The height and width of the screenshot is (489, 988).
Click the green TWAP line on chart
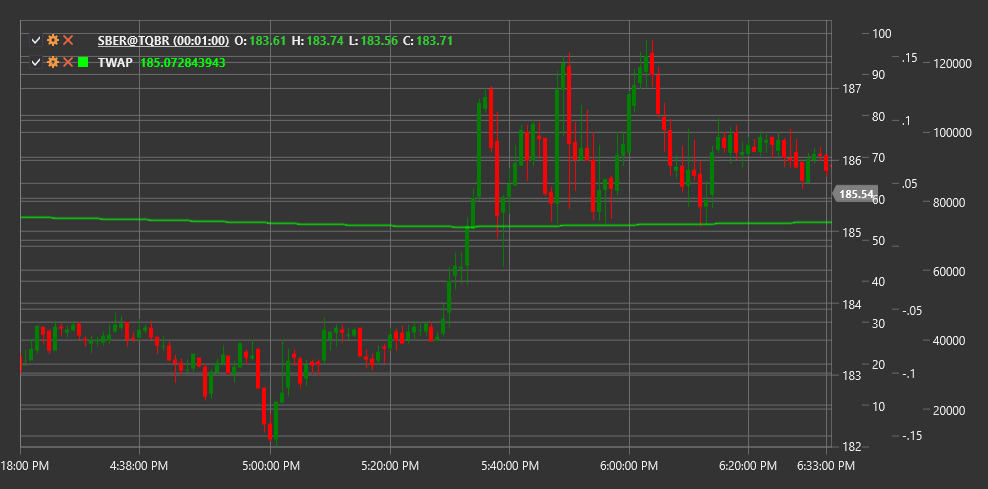pos(426,225)
